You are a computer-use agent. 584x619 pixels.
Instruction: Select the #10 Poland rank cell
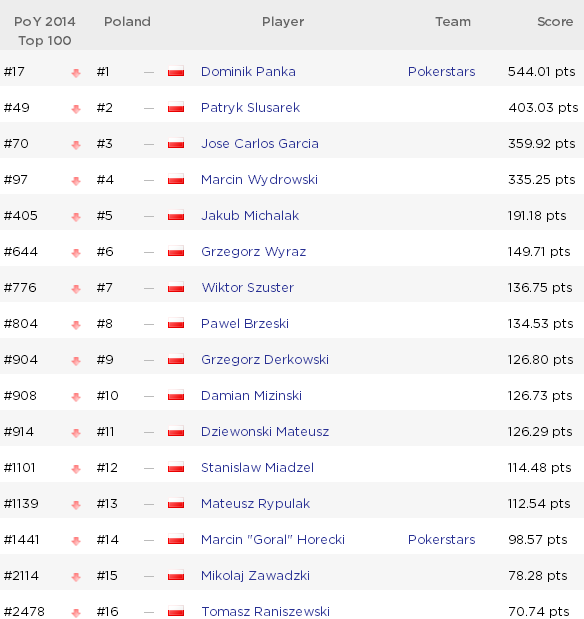coord(107,396)
